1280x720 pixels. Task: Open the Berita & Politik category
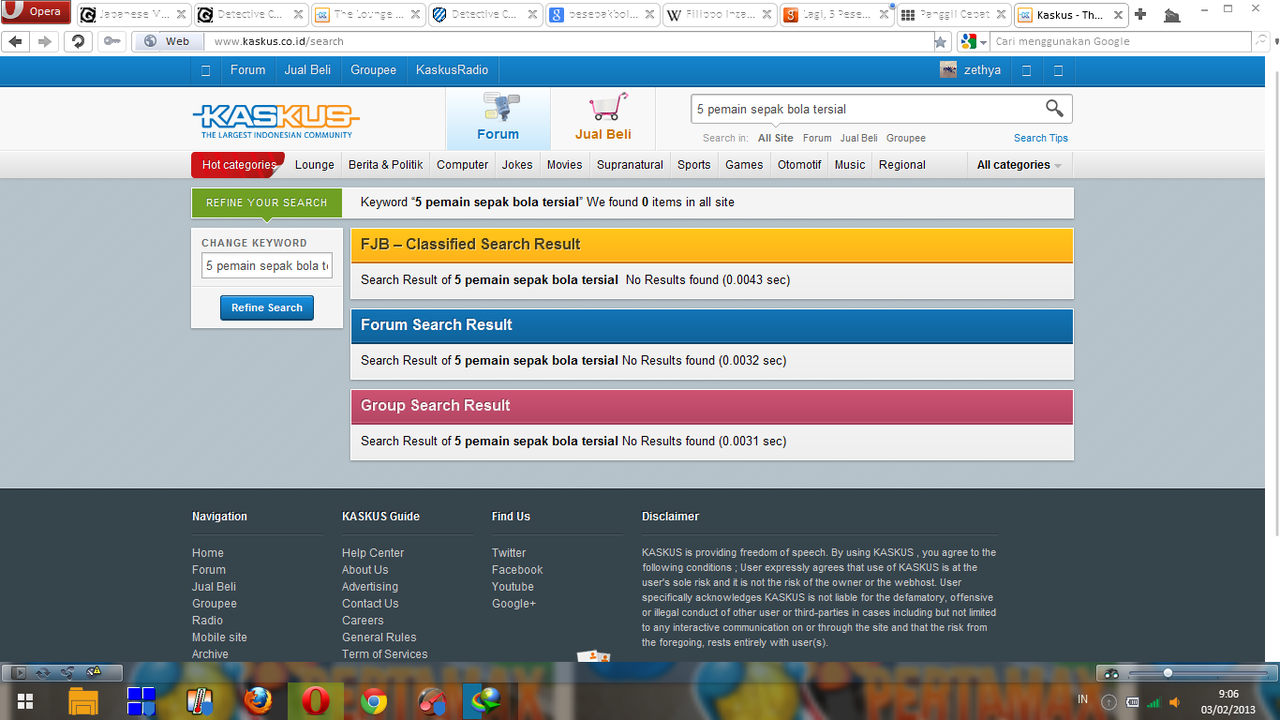386,165
